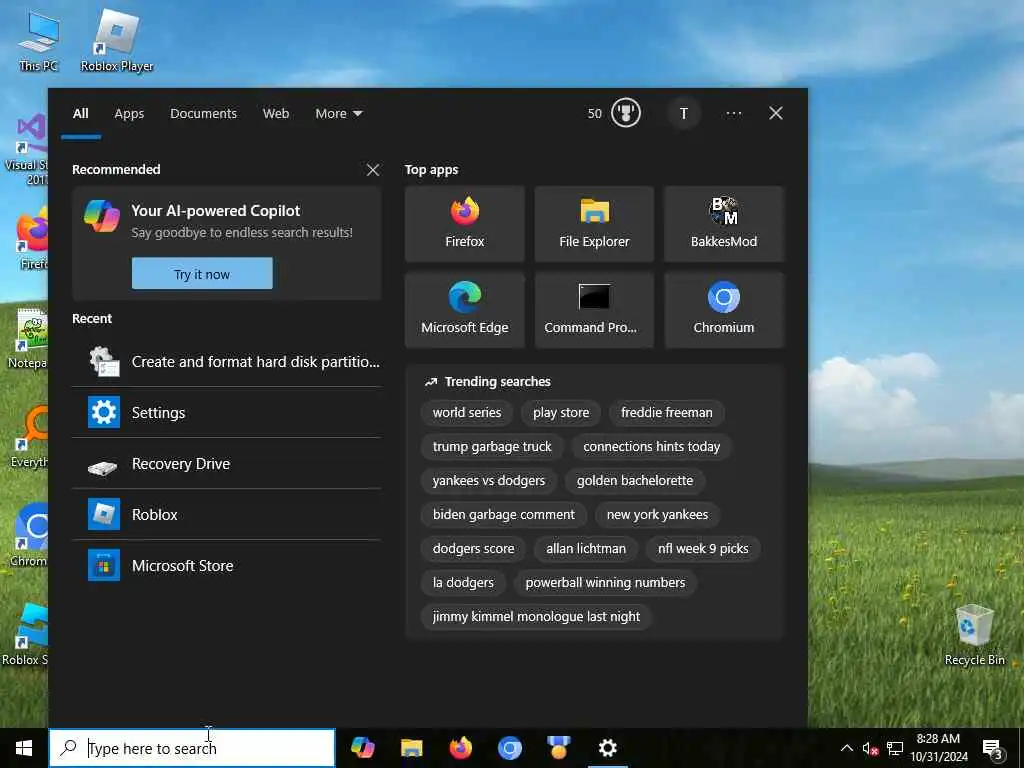Click the Copilot logo in Recommended card
This screenshot has width=1024, height=768.
click(102, 216)
